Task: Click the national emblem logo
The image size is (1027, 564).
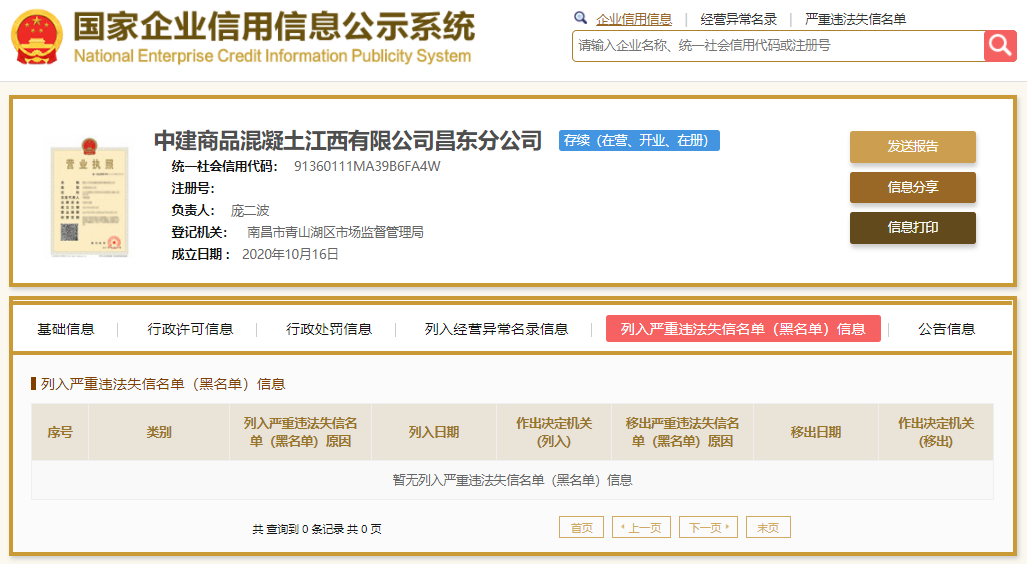Action: 37,37
